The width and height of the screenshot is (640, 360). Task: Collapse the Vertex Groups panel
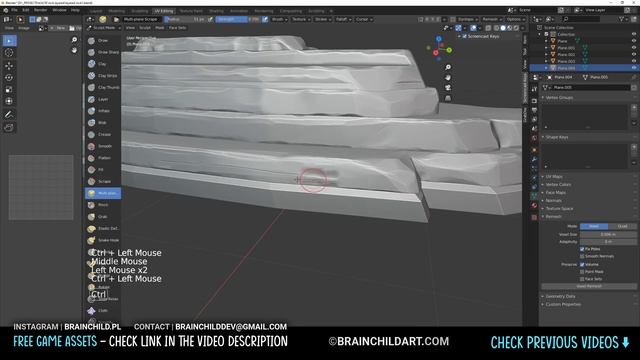coord(558,98)
